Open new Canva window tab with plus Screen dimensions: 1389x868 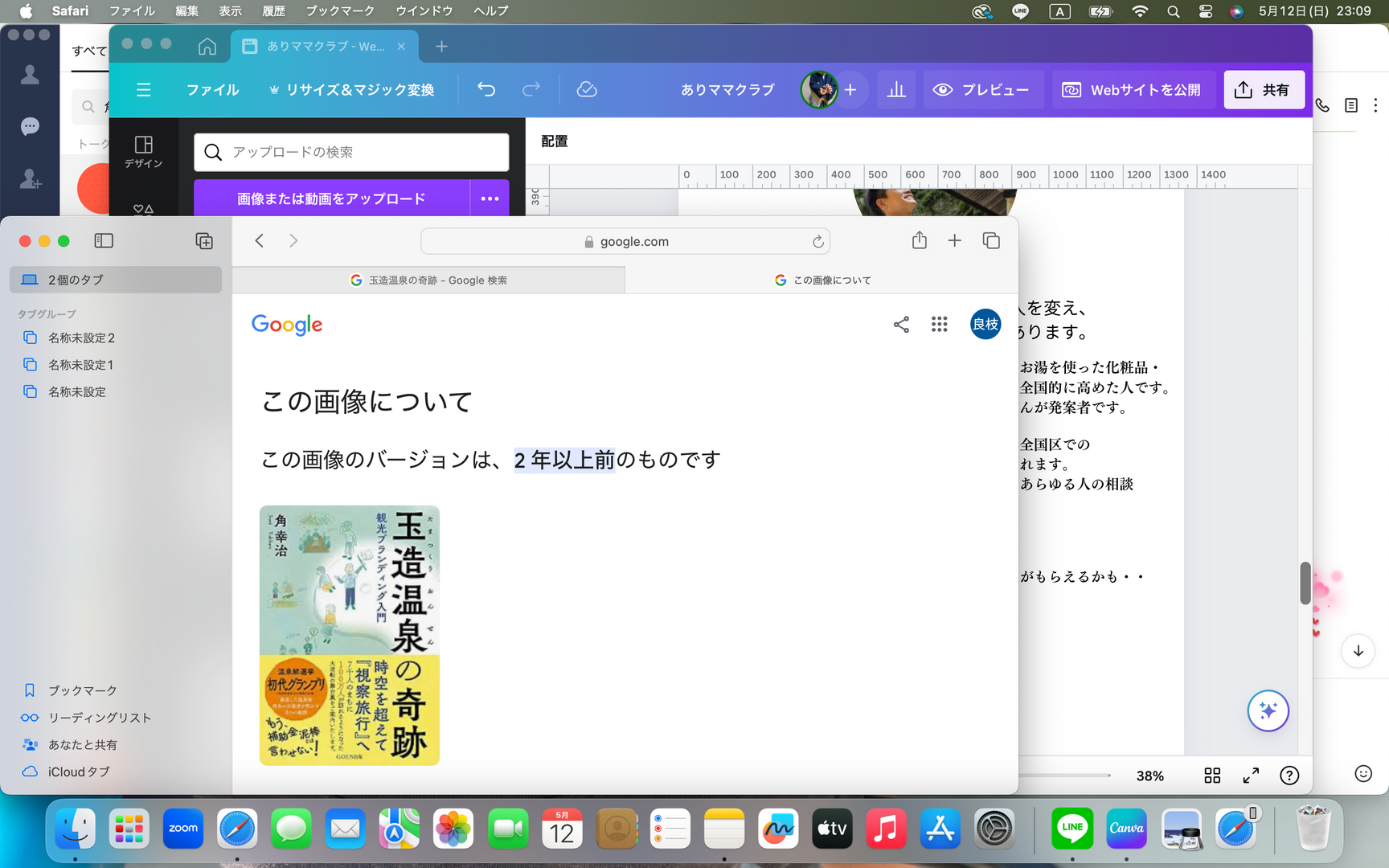(441, 47)
